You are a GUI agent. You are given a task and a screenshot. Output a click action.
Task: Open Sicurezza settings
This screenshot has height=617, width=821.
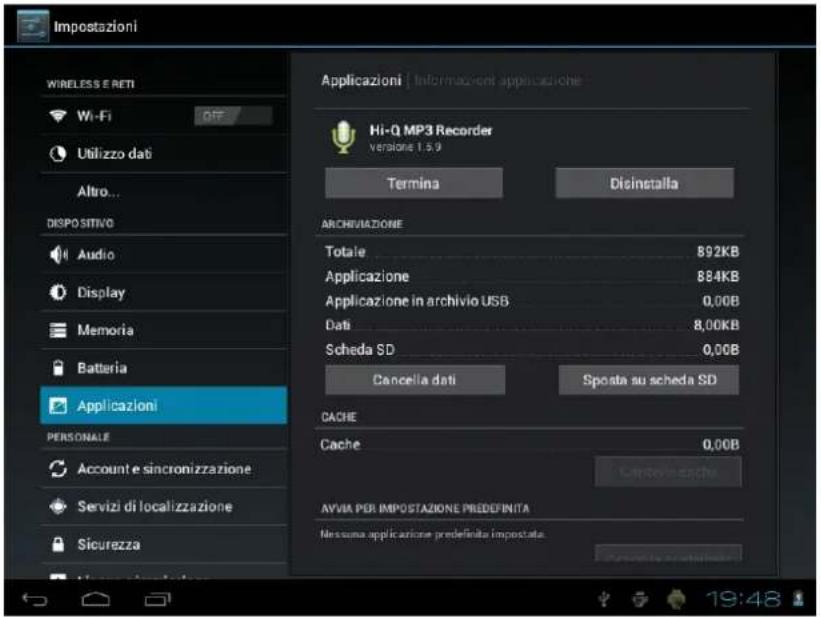[164, 544]
